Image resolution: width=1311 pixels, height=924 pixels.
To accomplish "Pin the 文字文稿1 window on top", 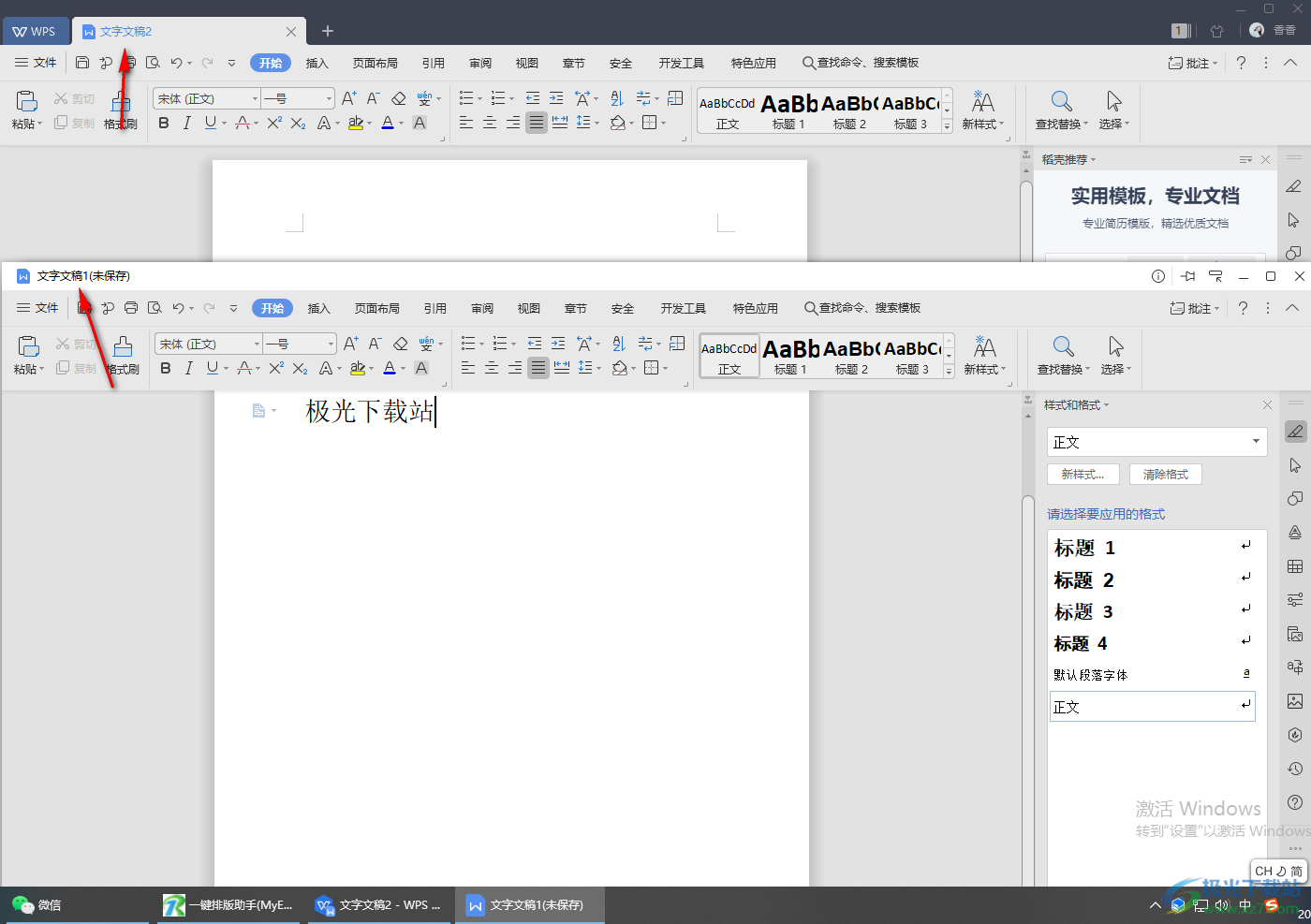I will pos(1188,276).
